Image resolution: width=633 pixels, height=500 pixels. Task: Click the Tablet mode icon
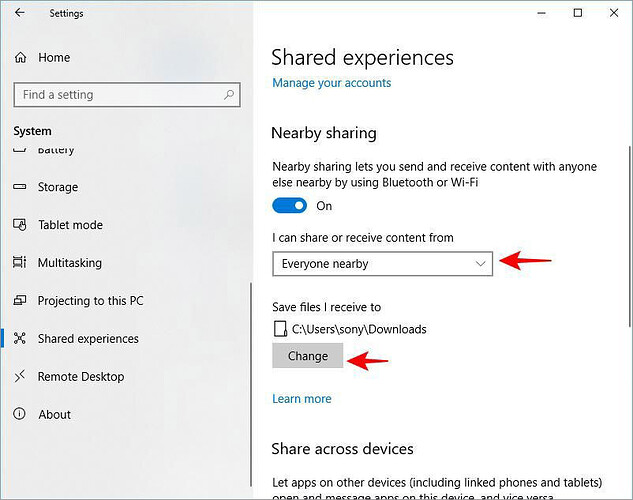(19, 224)
